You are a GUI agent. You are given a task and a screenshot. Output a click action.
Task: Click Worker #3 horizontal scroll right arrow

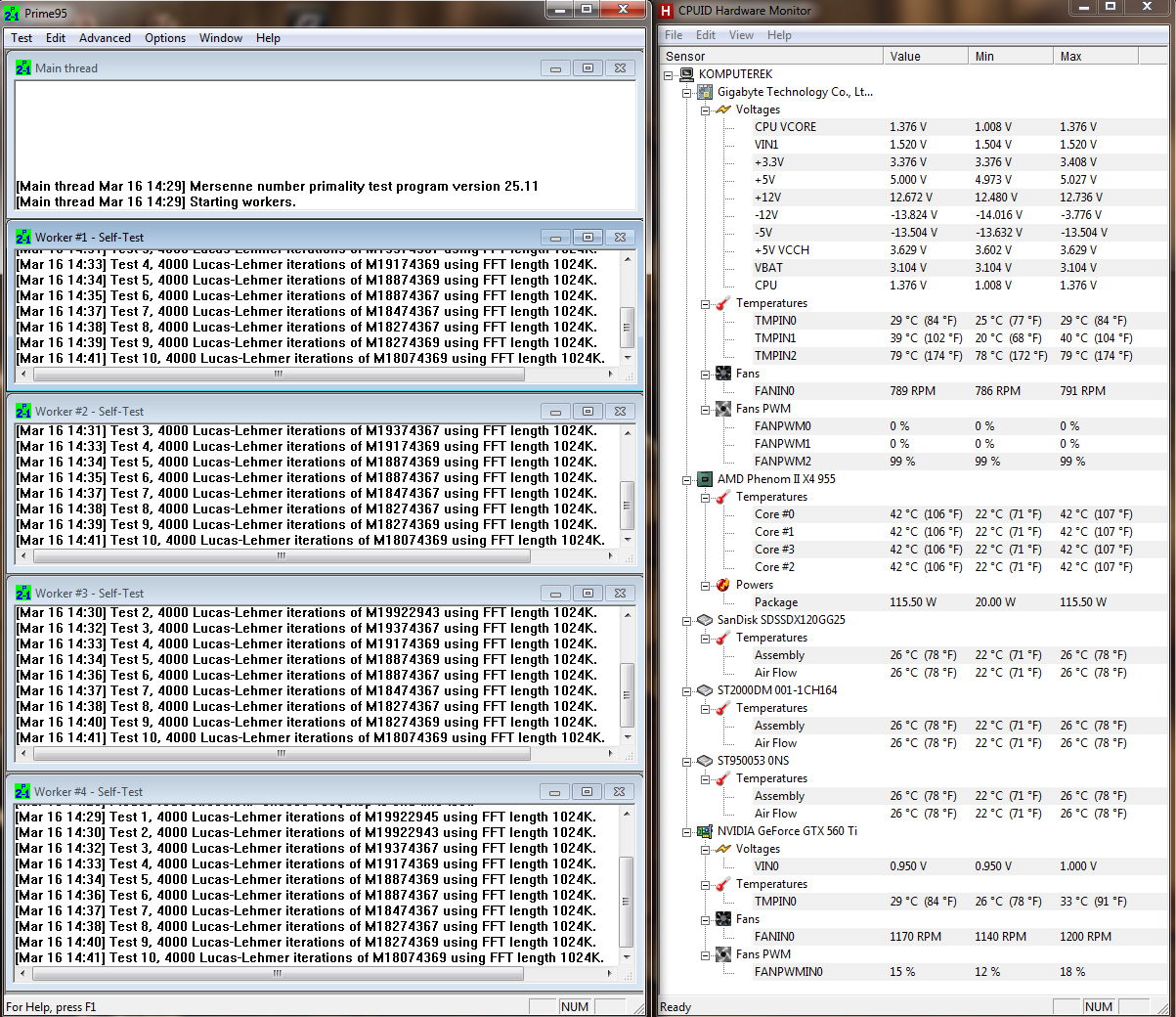pyautogui.click(x=612, y=754)
